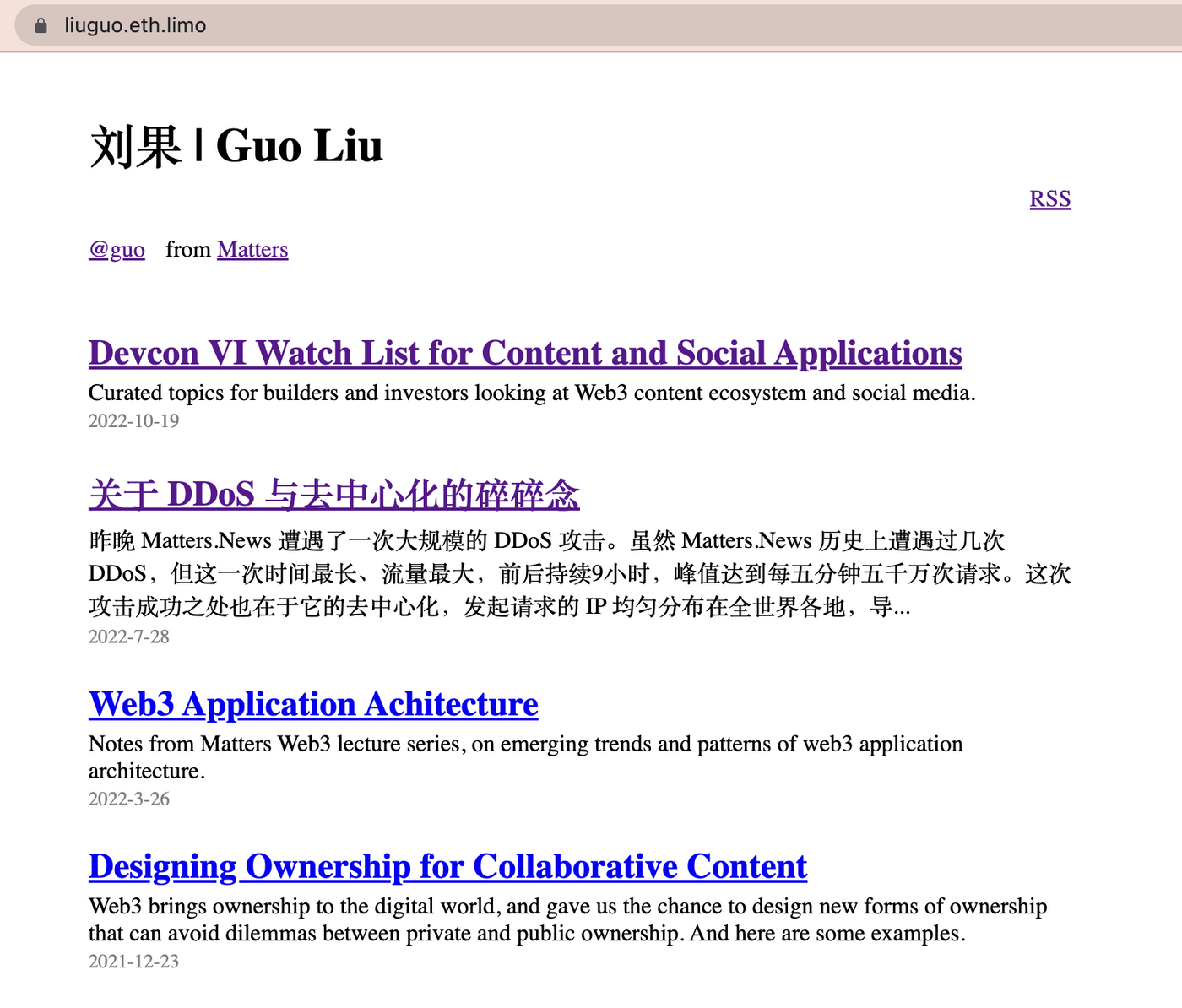The height and width of the screenshot is (1008, 1182).
Task: Click the 2022-3-26 date text
Action: [128, 799]
